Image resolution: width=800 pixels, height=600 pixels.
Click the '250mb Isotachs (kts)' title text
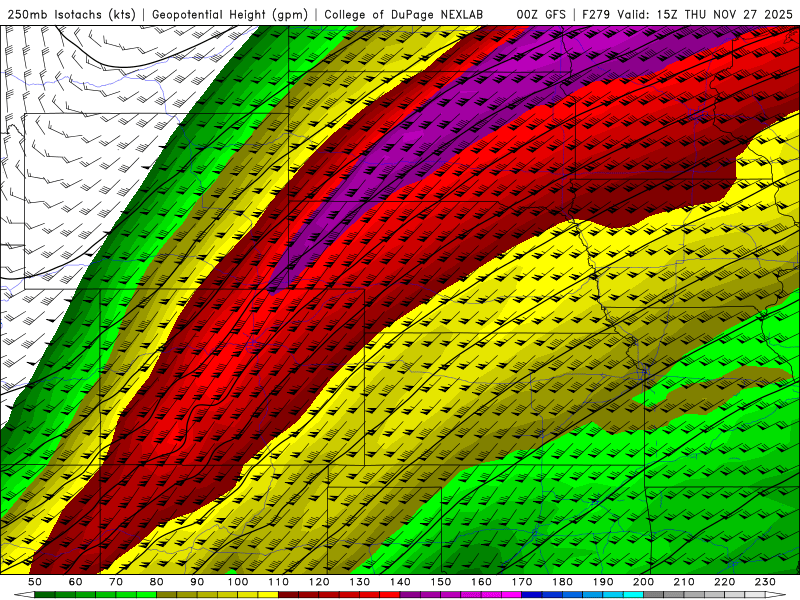[71, 14]
